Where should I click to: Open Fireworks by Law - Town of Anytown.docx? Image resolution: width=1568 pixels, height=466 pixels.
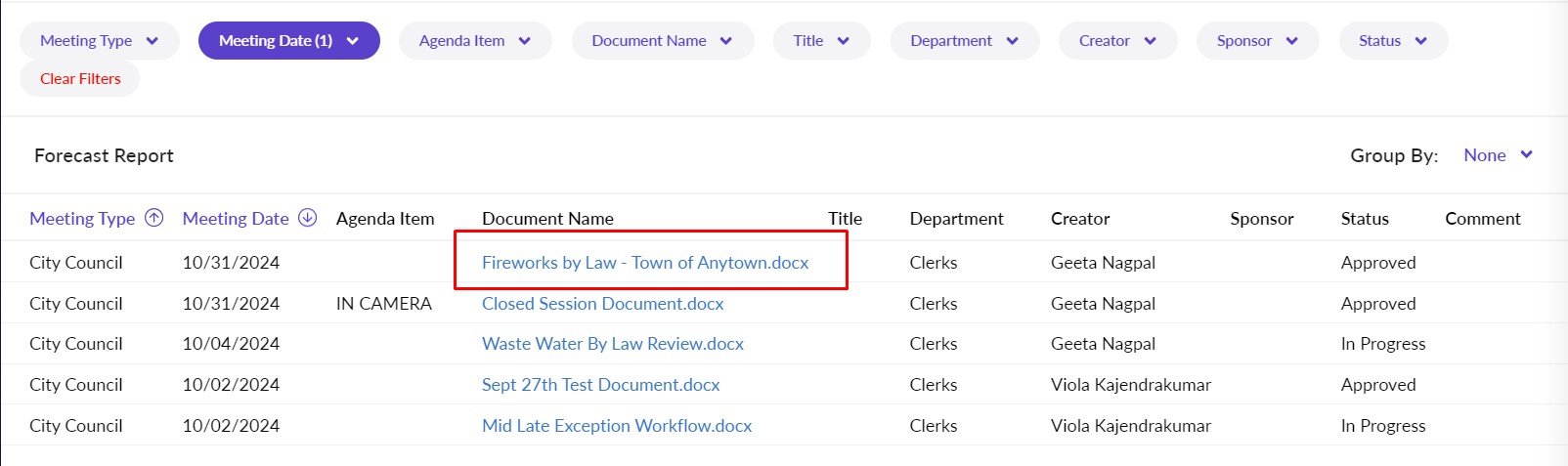click(x=645, y=263)
